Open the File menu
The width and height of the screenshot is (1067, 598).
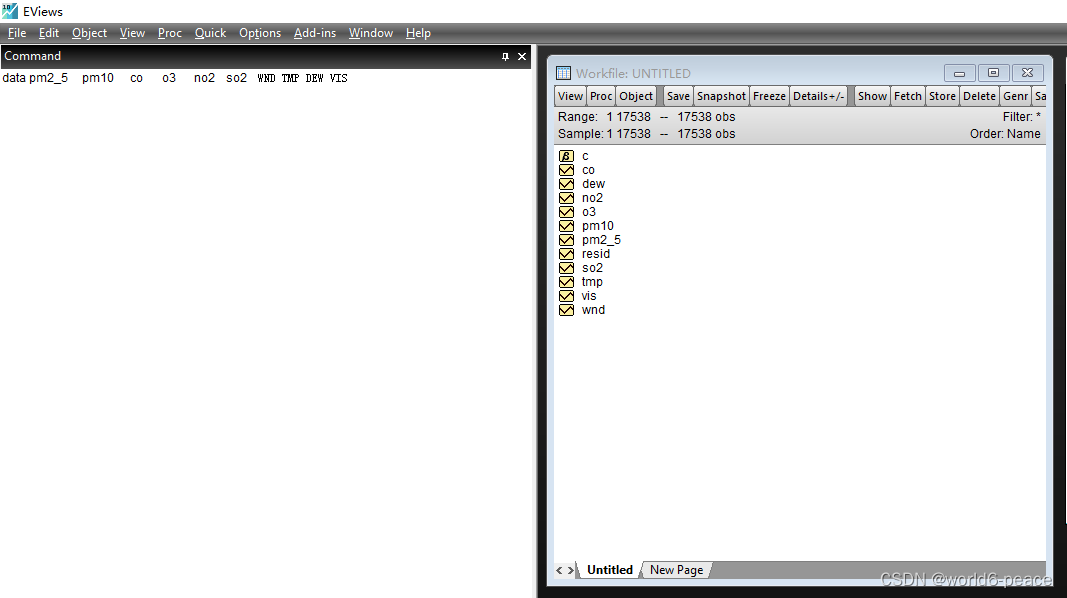click(x=17, y=33)
